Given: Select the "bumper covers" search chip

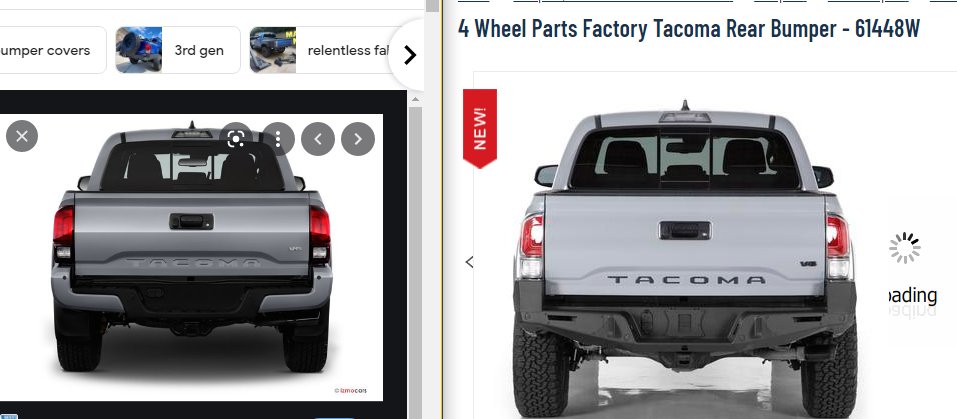Looking at the screenshot, I should pyautogui.click(x=53, y=50).
